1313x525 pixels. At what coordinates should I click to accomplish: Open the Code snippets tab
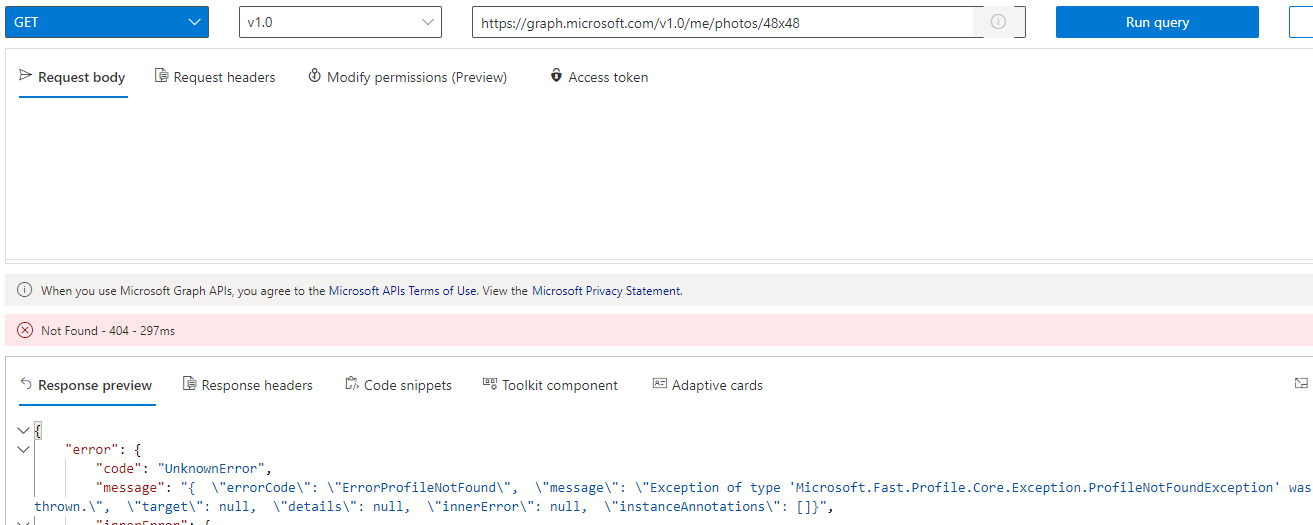click(x=398, y=385)
